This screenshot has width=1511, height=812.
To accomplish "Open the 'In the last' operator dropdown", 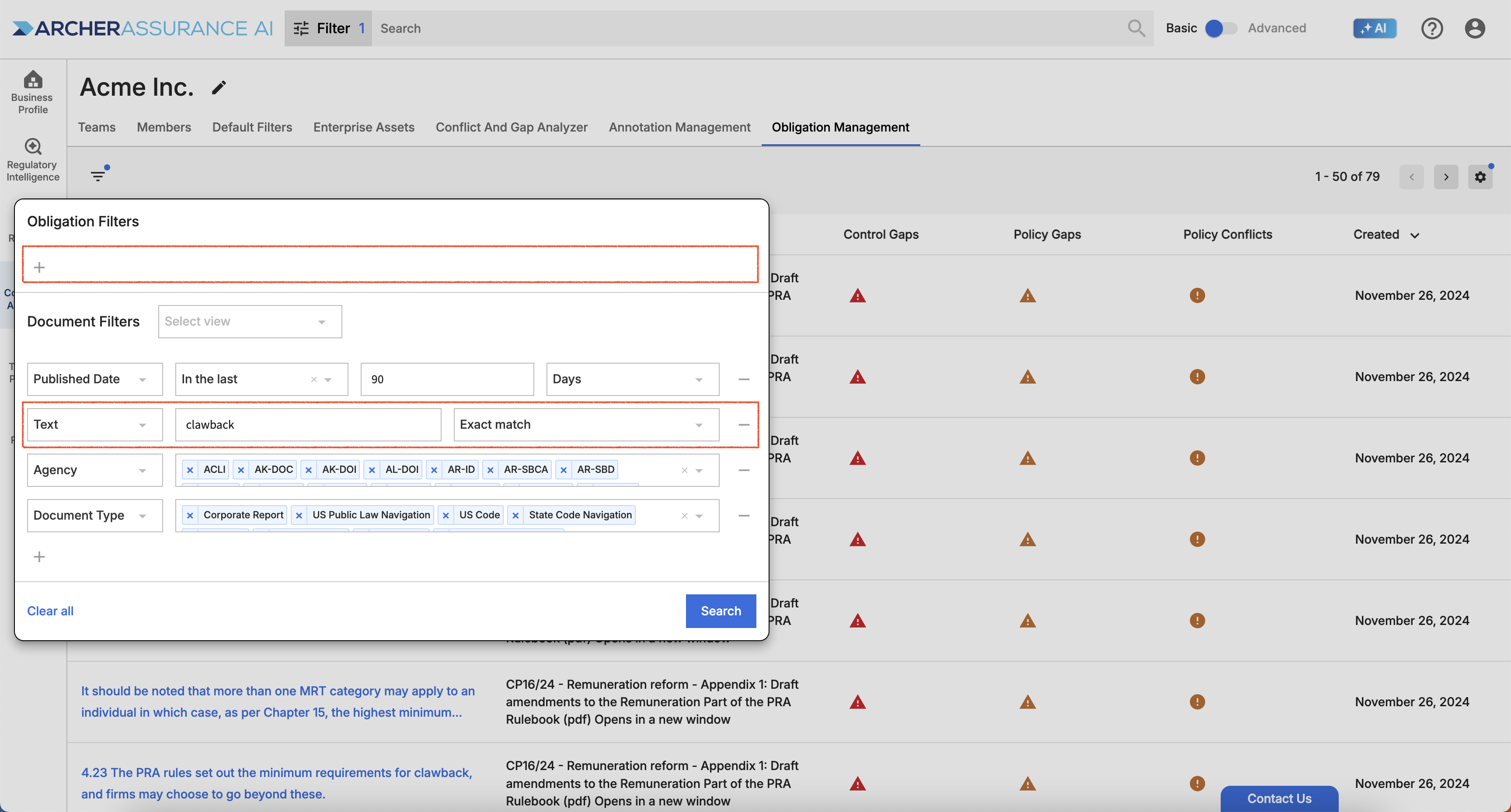I will coord(261,379).
